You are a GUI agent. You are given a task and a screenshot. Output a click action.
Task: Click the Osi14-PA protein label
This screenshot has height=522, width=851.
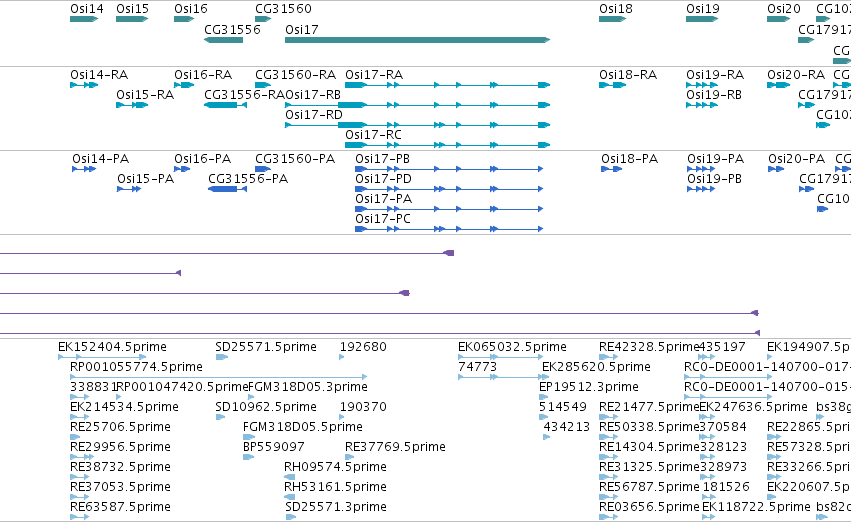click(100, 158)
